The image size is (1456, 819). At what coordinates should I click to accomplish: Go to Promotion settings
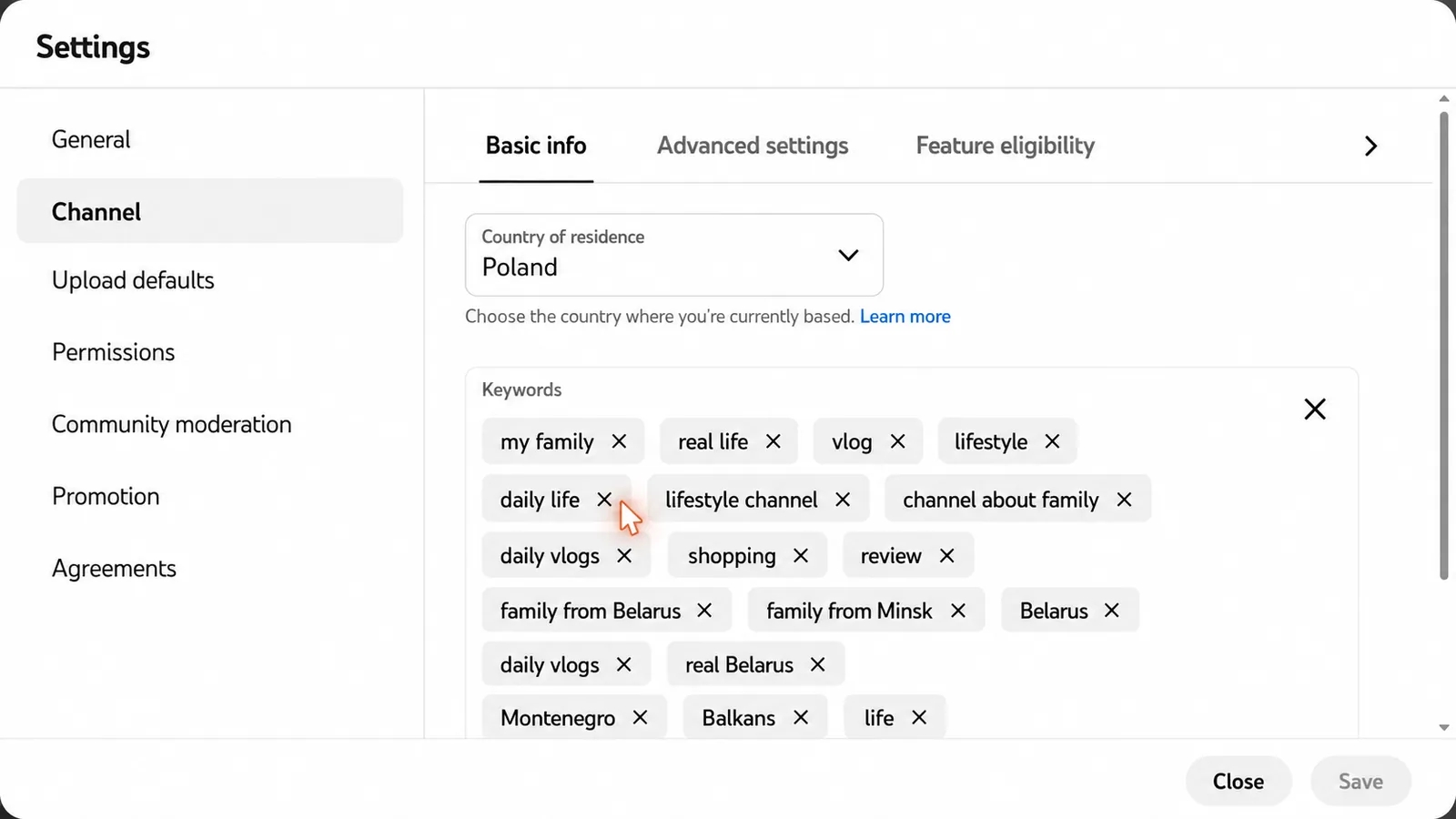(210, 496)
